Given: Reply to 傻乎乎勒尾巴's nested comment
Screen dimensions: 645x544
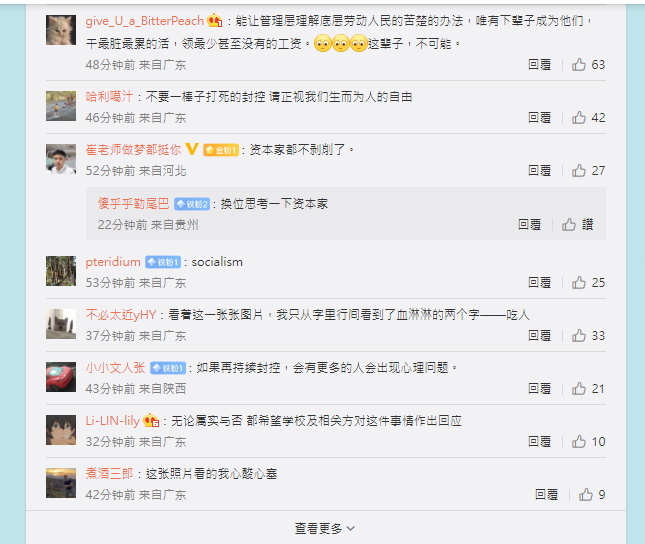Looking at the screenshot, I should [x=529, y=224].
